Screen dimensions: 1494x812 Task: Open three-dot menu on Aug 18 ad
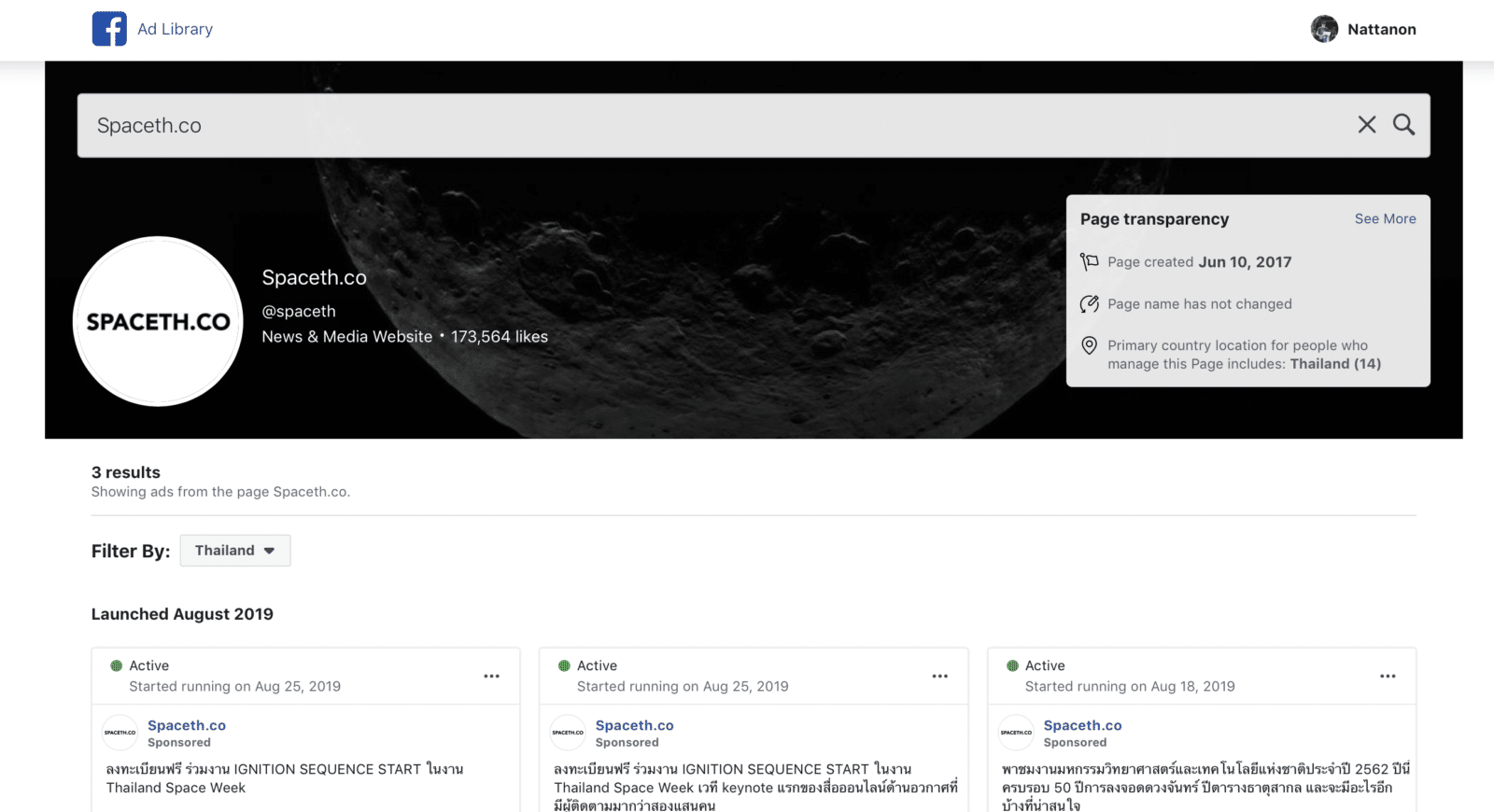click(x=1388, y=676)
